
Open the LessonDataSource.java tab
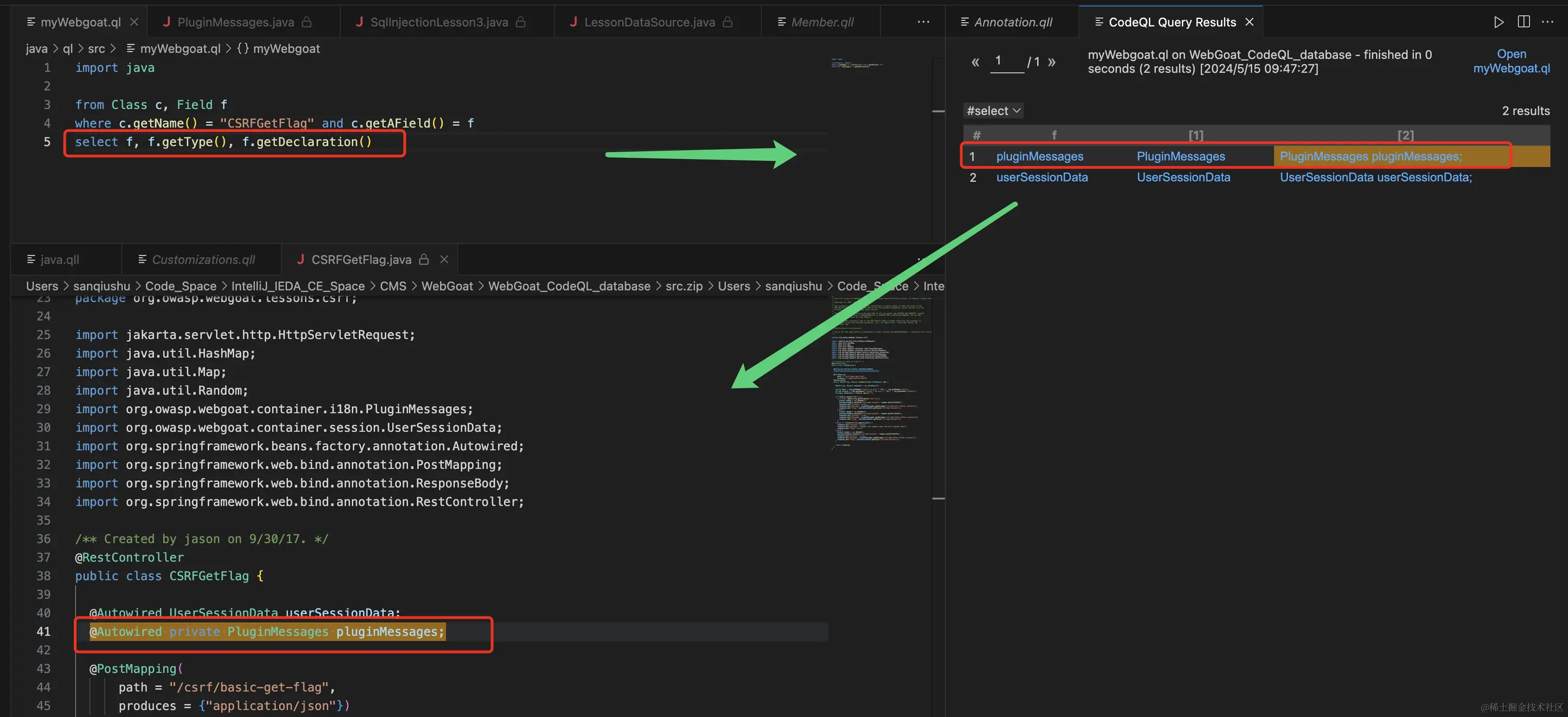pos(649,22)
